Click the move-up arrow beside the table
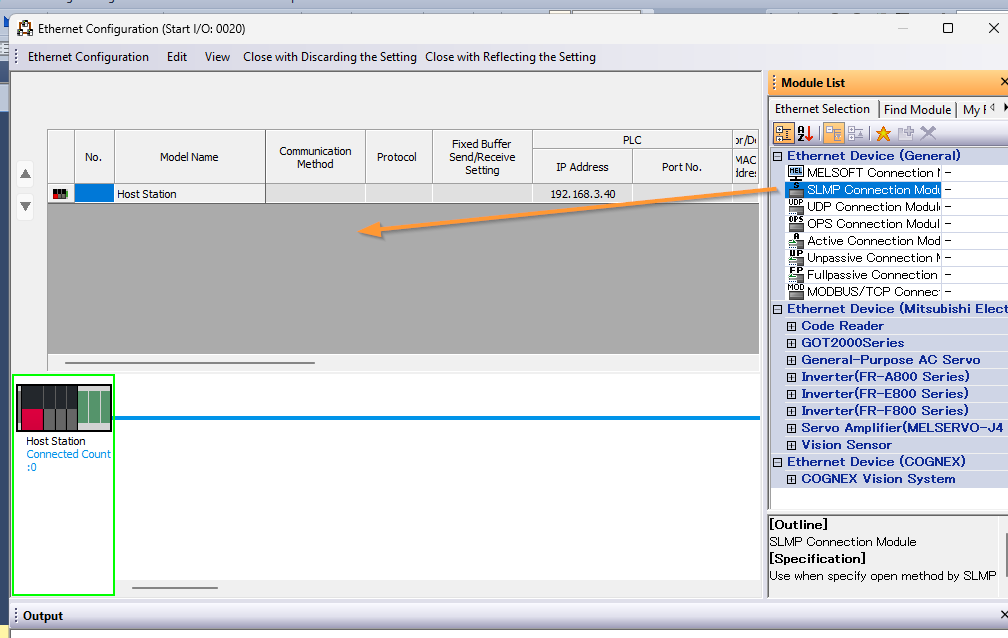Viewport: 1008px width, 638px height. click(26, 174)
